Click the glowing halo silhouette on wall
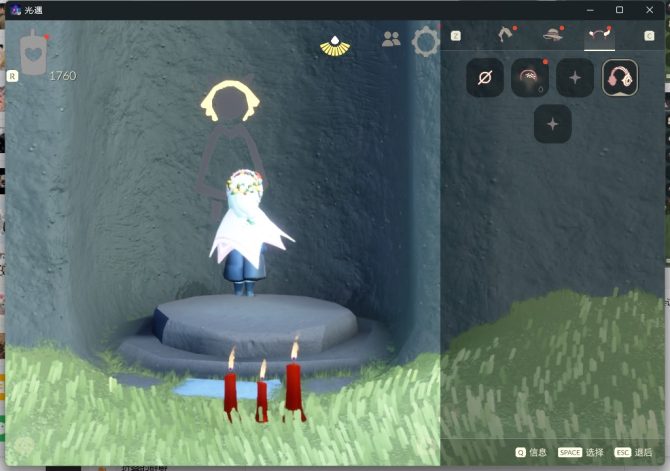 (x=230, y=101)
